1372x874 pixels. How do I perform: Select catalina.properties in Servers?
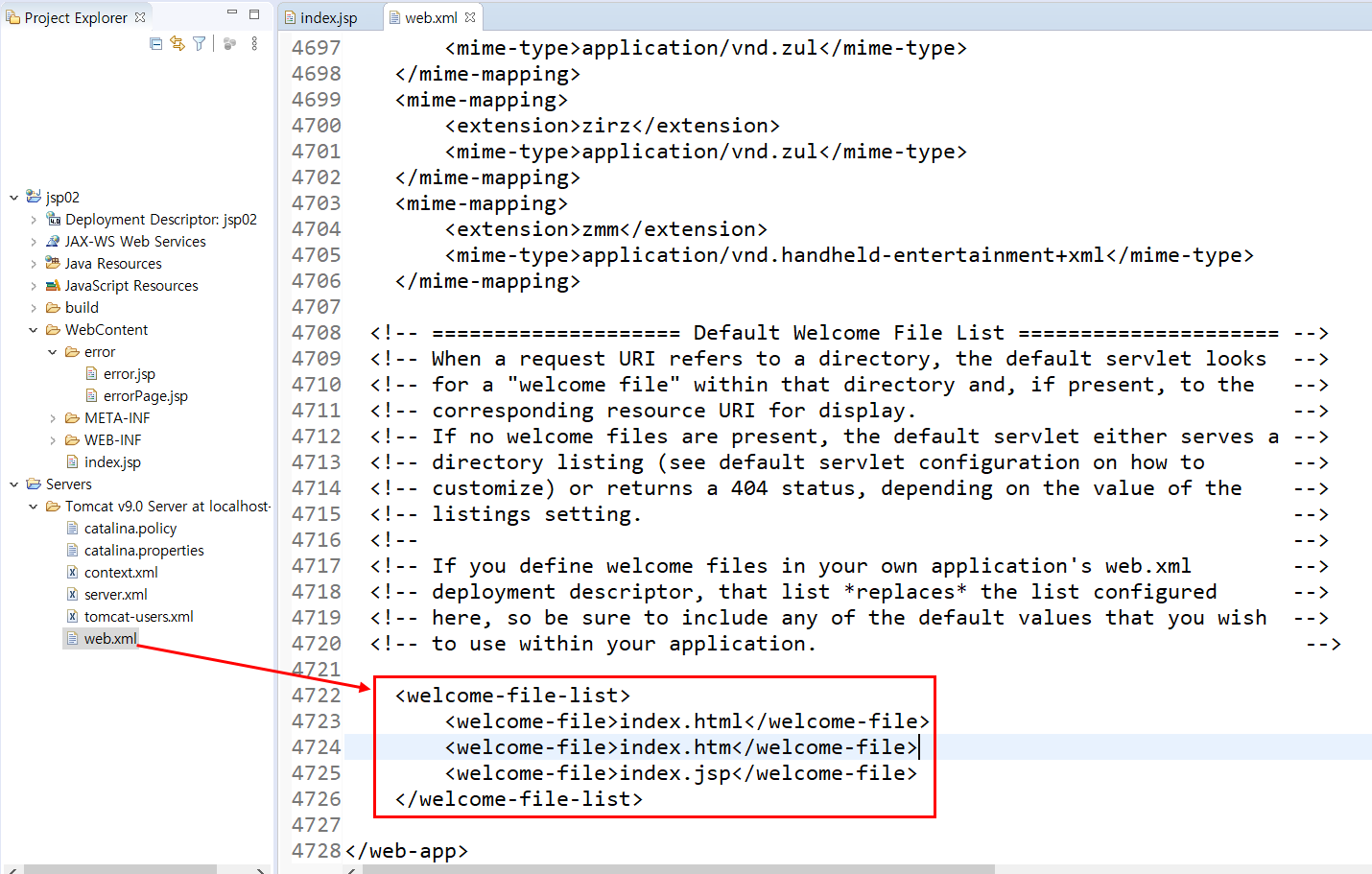(144, 551)
